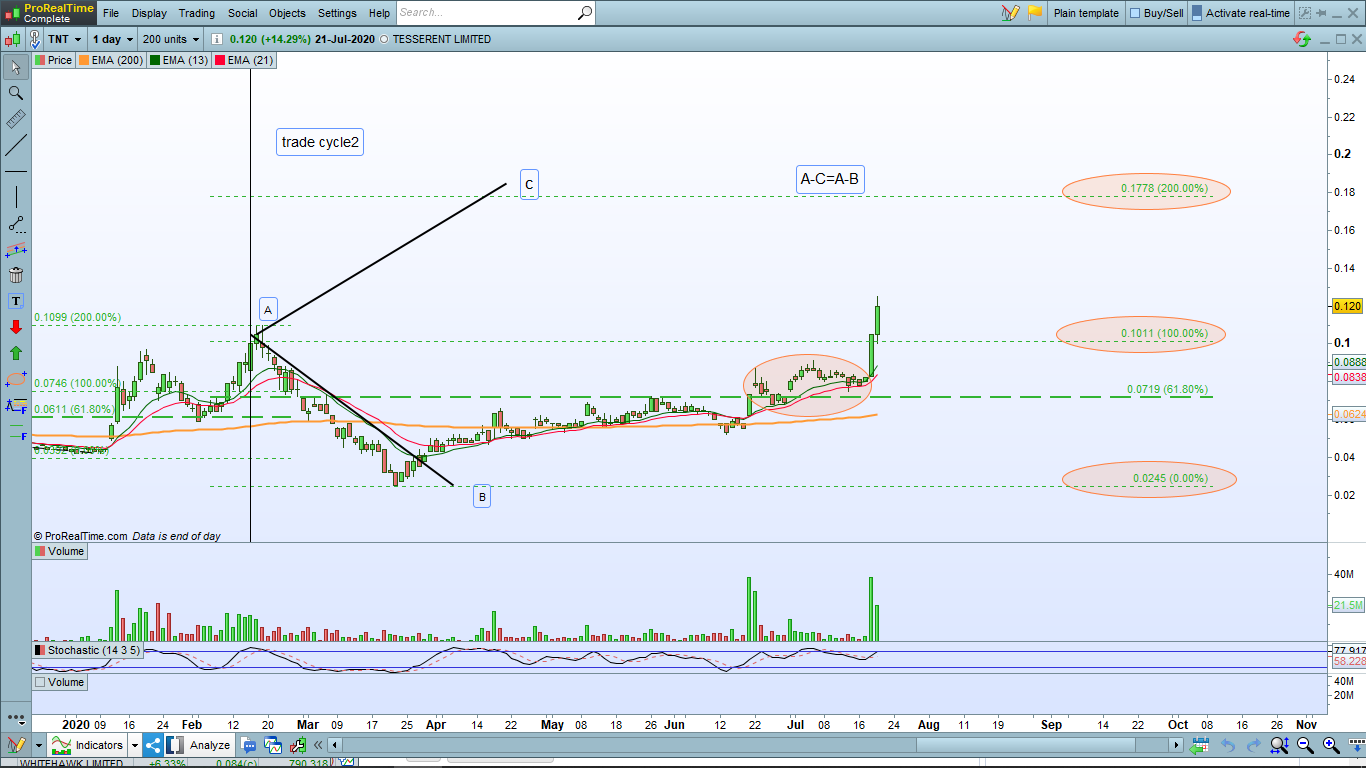Select the orange ellipse drawing tool

click(15, 379)
